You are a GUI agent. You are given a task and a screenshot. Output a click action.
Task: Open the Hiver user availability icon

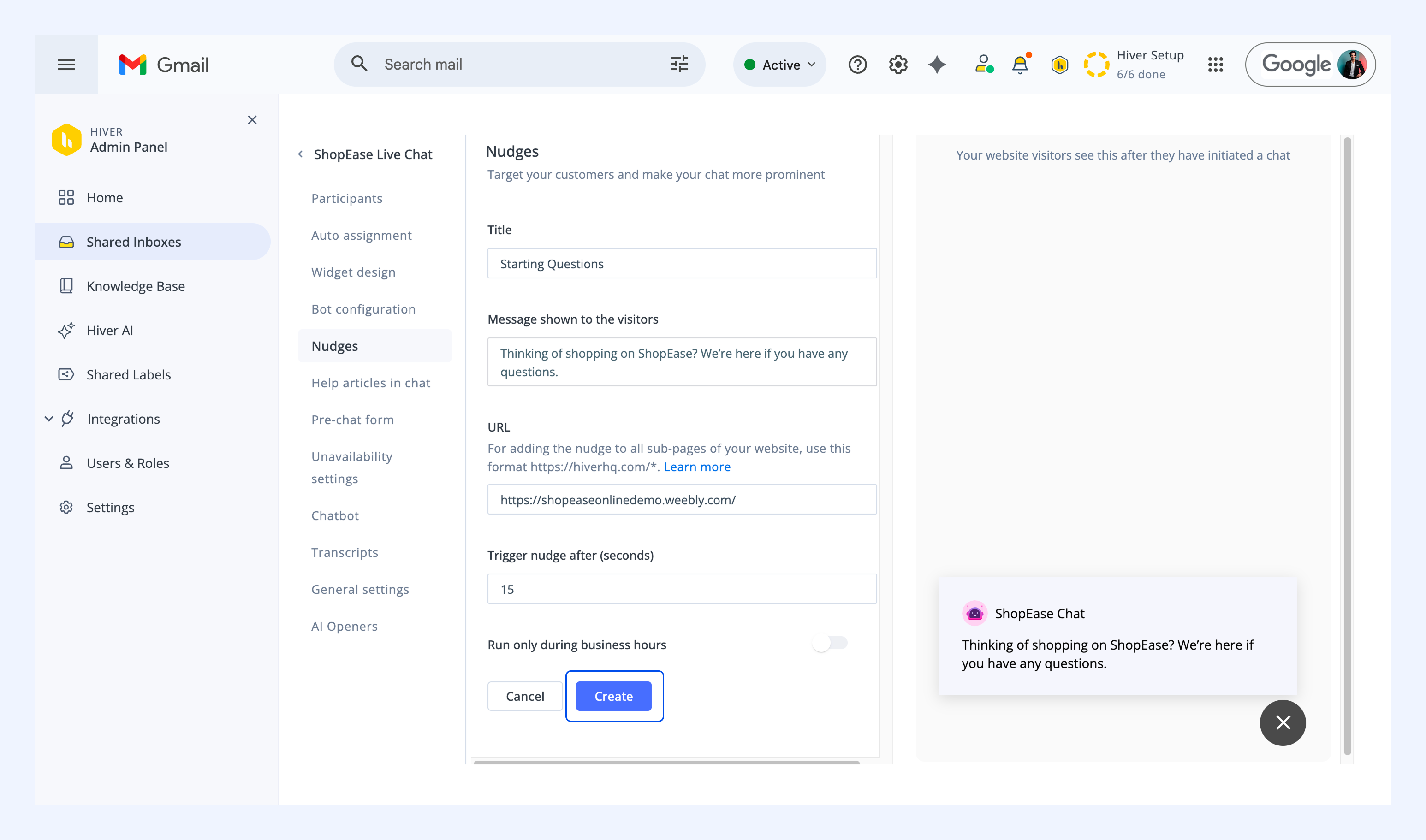click(984, 64)
